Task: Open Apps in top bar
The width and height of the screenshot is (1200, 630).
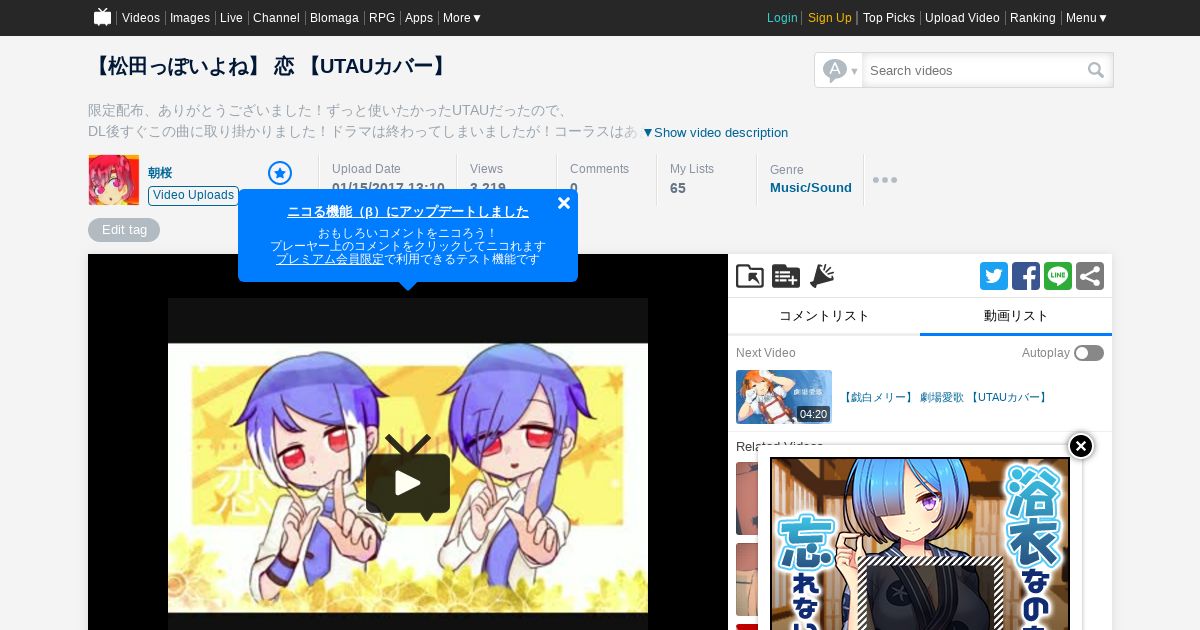Action: 419,18
